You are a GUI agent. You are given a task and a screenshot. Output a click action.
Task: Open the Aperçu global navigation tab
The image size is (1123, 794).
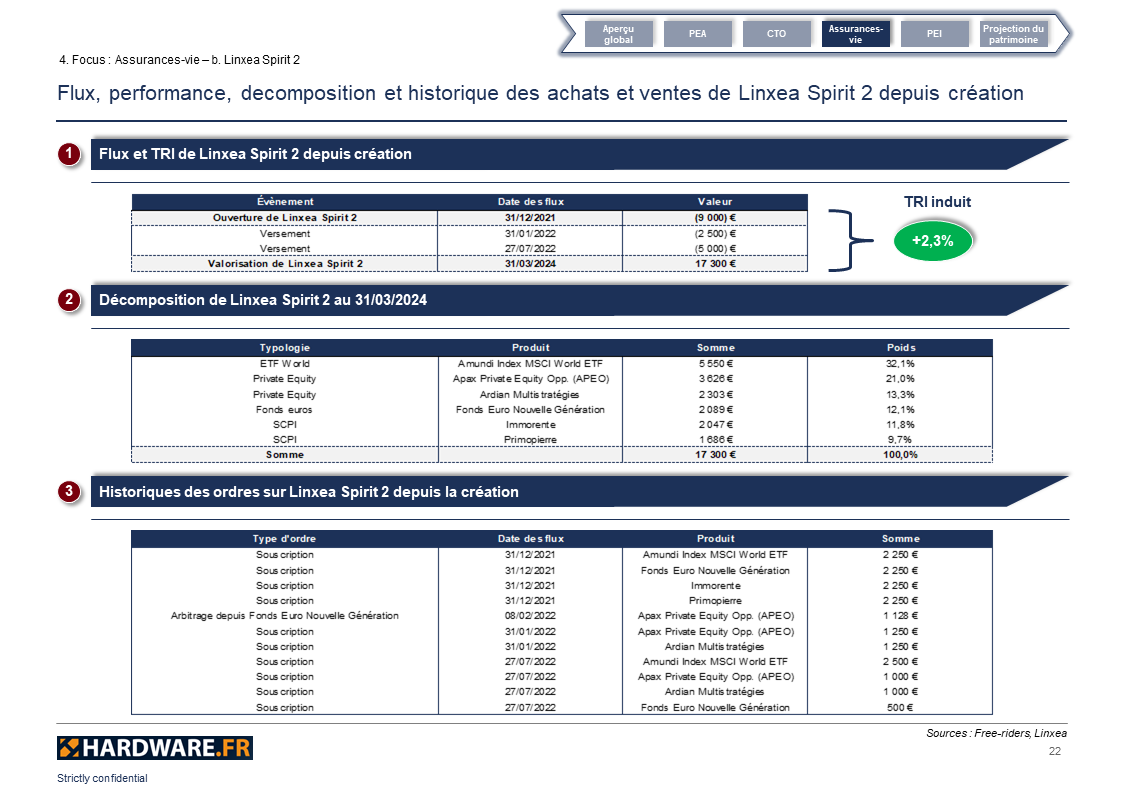pyautogui.click(x=618, y=34)
